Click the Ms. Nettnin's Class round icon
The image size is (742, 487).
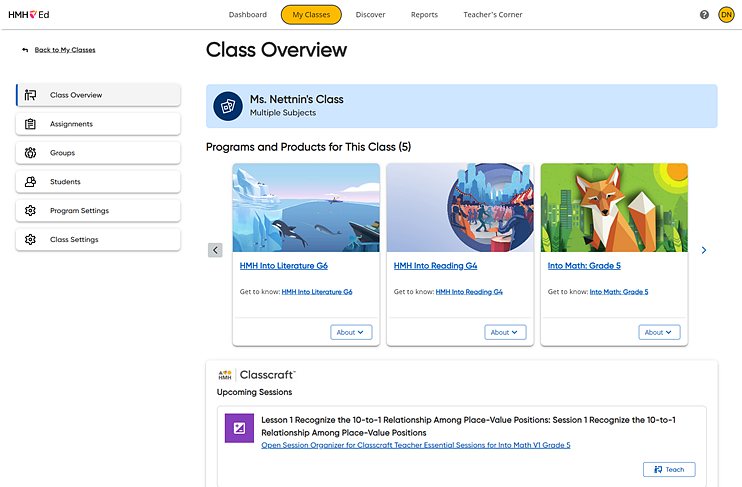pyautogui.click(x=228, y=106)
